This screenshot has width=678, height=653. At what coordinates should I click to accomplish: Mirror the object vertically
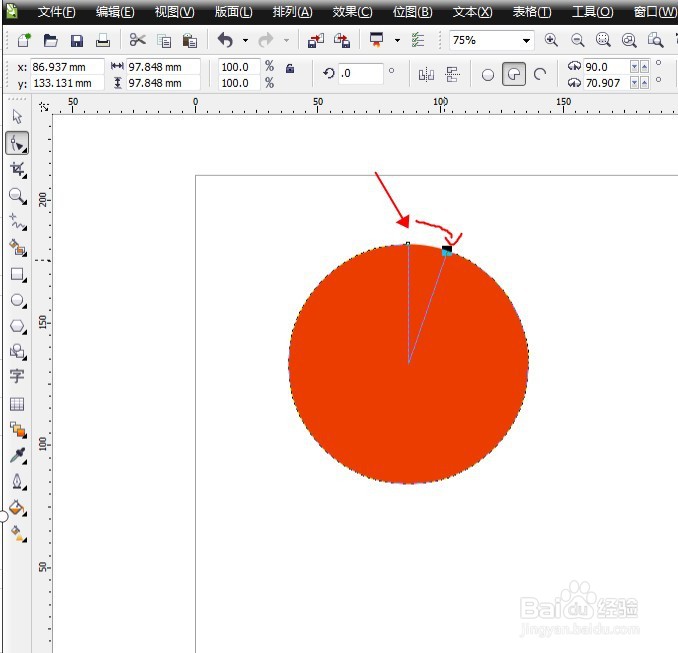coord(452,75)
